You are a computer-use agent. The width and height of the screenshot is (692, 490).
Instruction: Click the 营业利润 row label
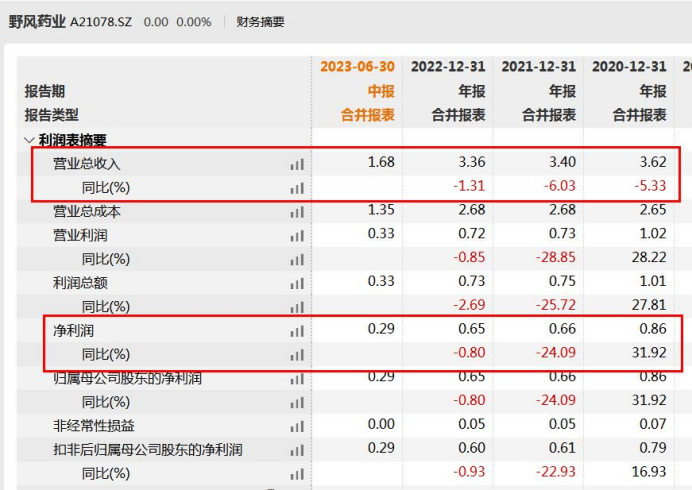80,235
